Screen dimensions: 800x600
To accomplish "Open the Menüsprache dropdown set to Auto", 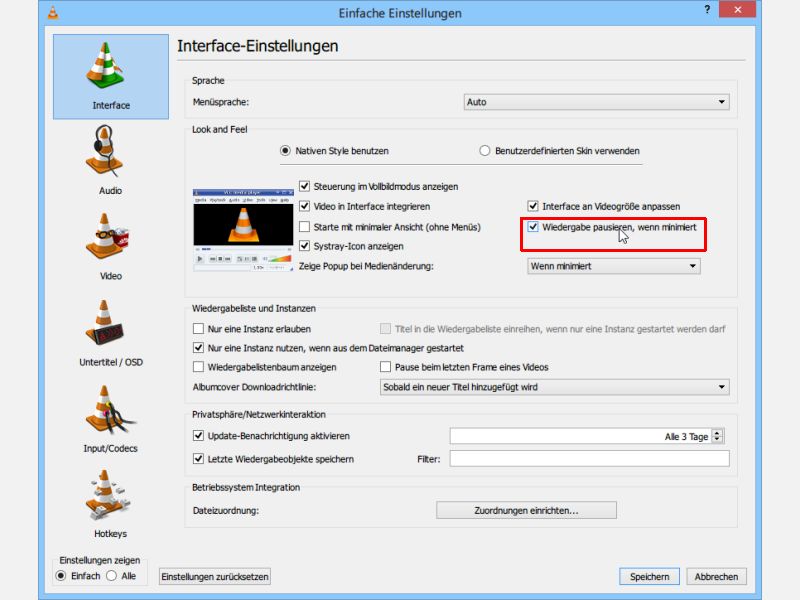I will tap(596, 102).
